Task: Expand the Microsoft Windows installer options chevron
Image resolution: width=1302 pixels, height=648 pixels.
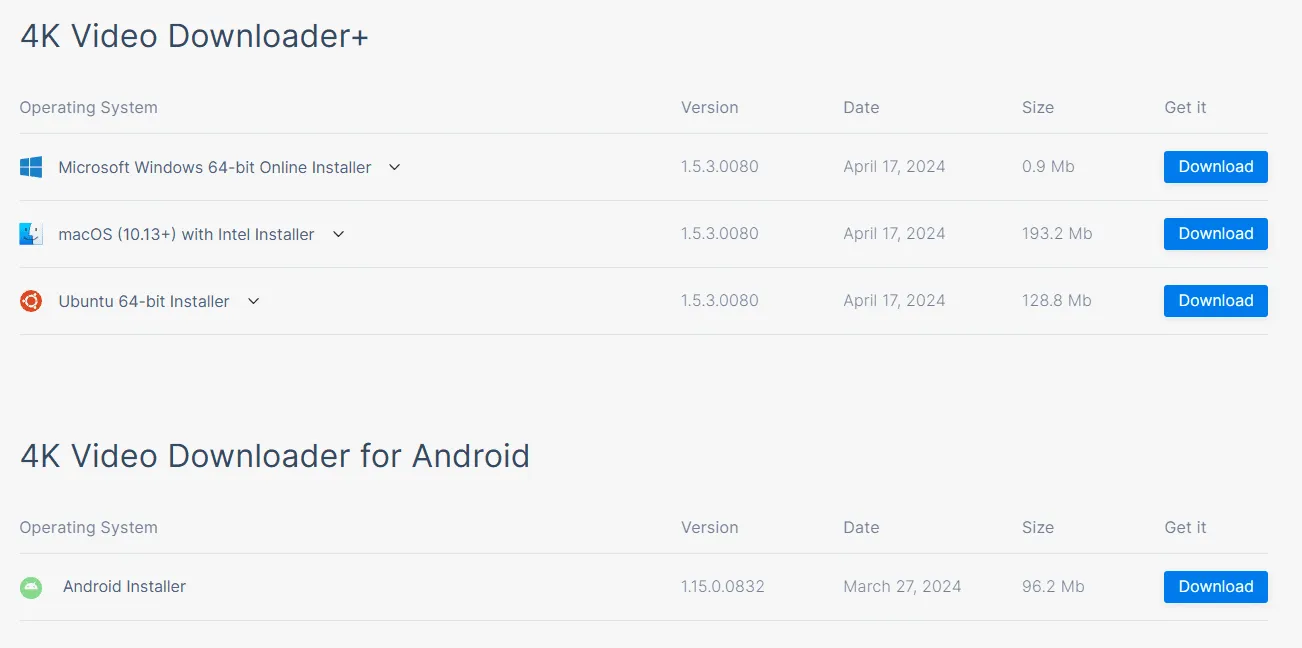Action: (x=394, y=167)
